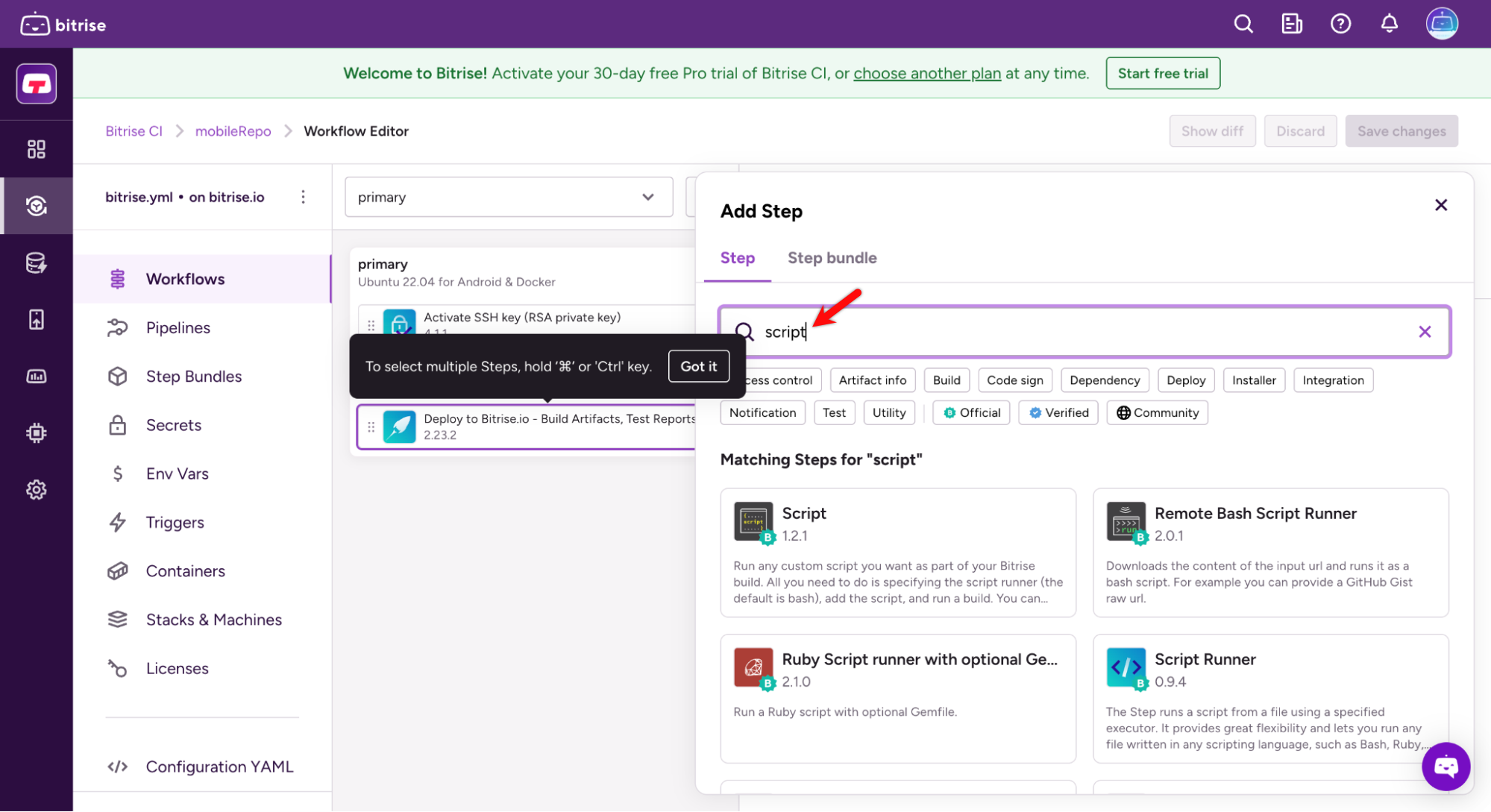The image size is (1491, 812).
Task: Click the Discard button
Action: tap(1300, 131)
